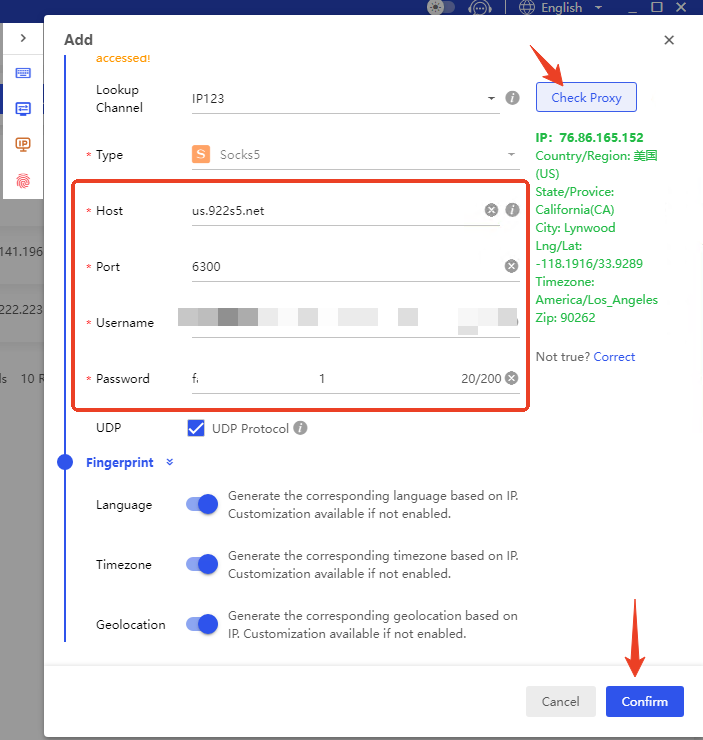Click the headset support icon in title bar
Screen dimensions: 703x740
pyautogui.click(x=480, y=8)
